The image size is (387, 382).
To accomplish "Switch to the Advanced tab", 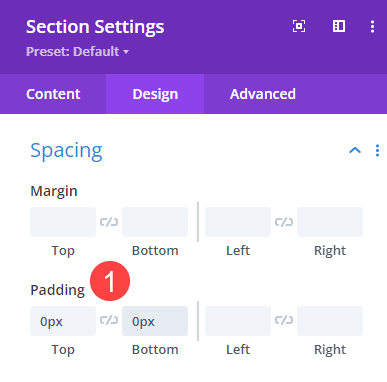I will tap(263, 94).
